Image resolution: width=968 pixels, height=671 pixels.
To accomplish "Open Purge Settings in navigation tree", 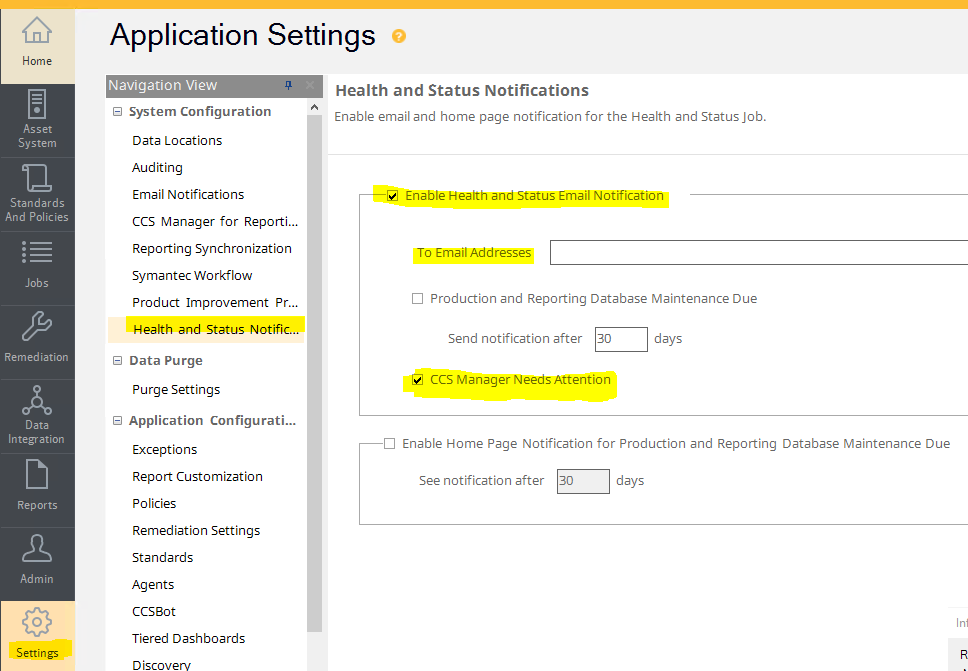I will tap(176, 389).
